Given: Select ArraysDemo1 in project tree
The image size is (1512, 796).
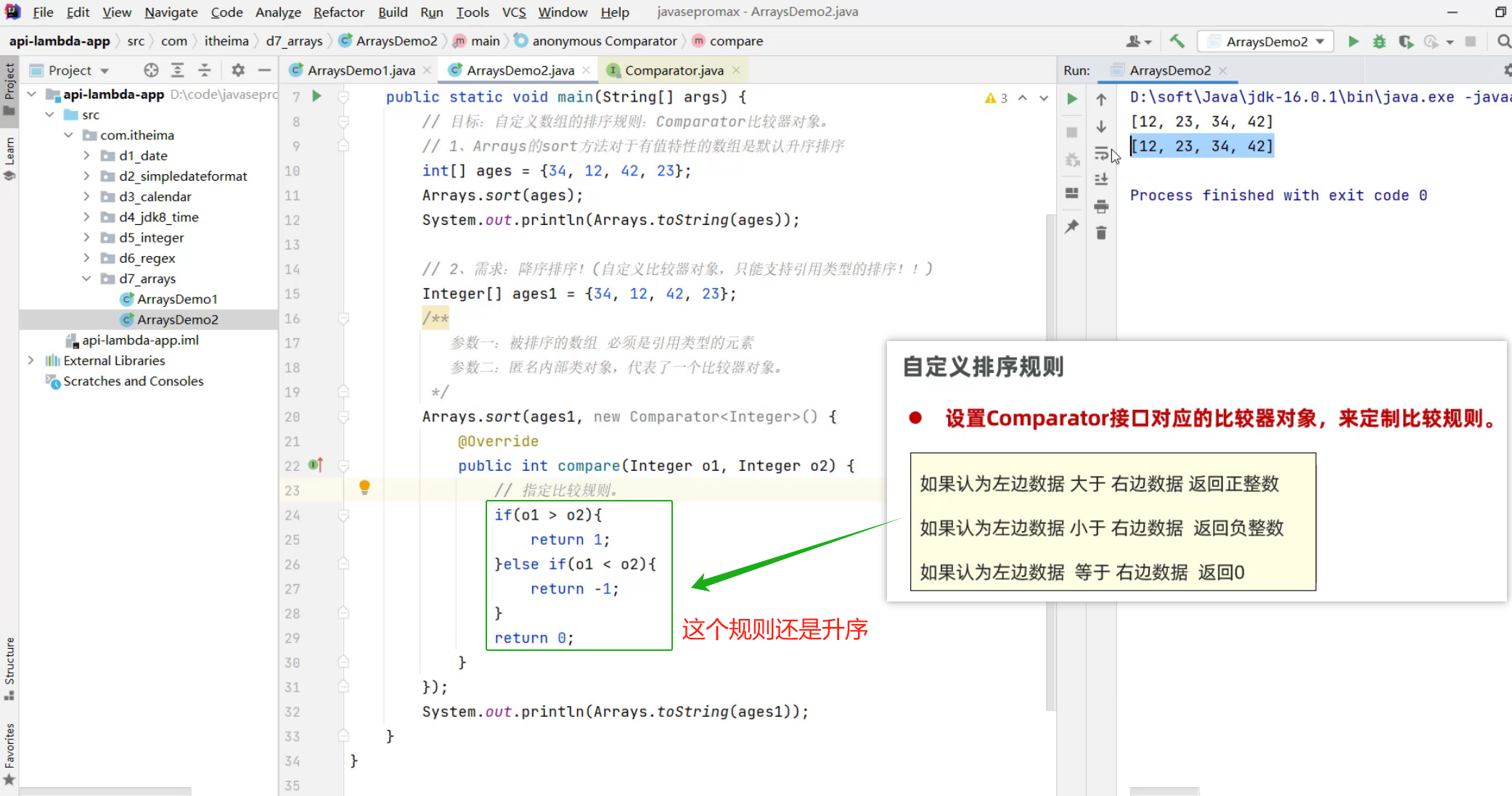Looking at the screenshot, I should [177, 299].
